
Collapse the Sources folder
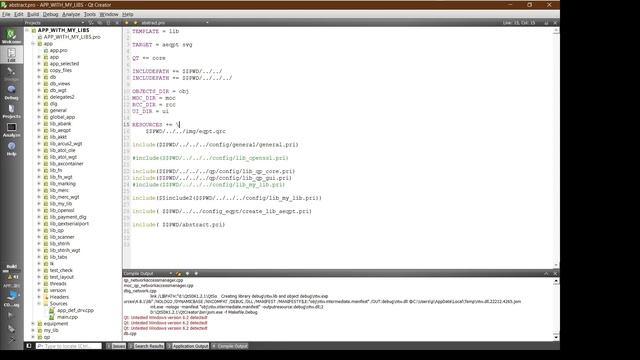coord(39,304)
